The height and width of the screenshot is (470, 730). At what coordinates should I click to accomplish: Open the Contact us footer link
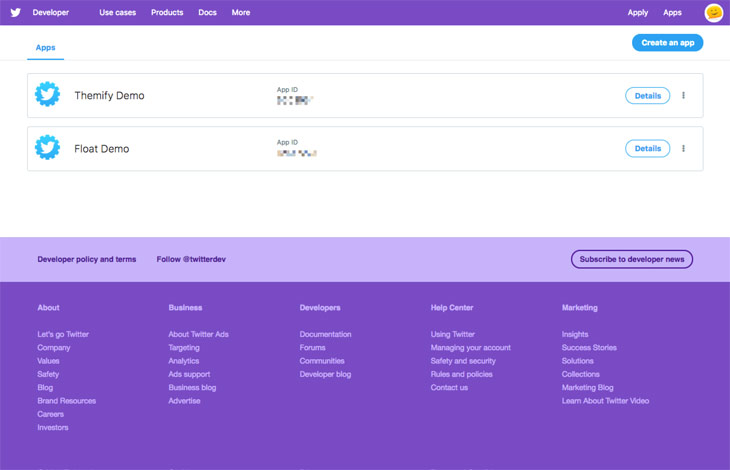(x=449, y=387)
